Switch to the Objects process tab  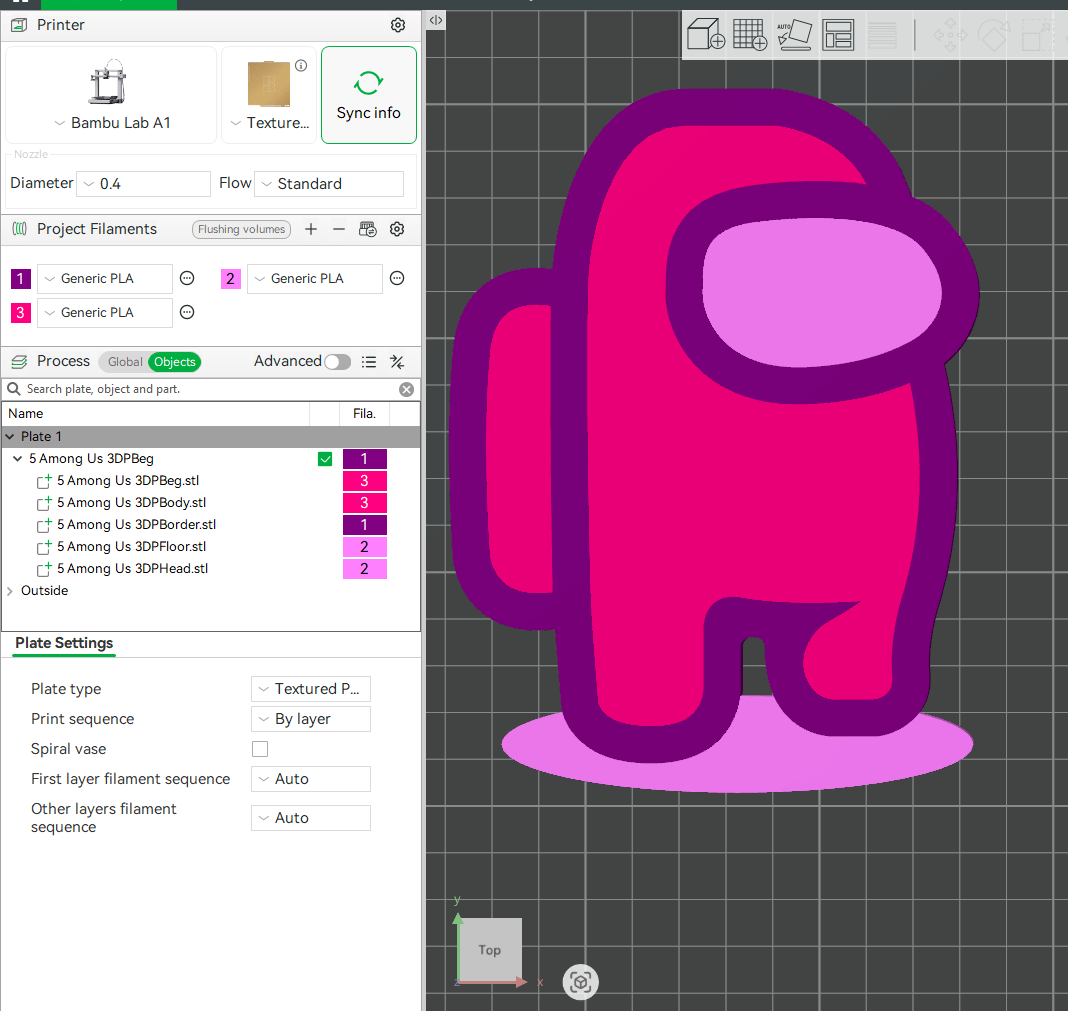(x=174, y=361)
